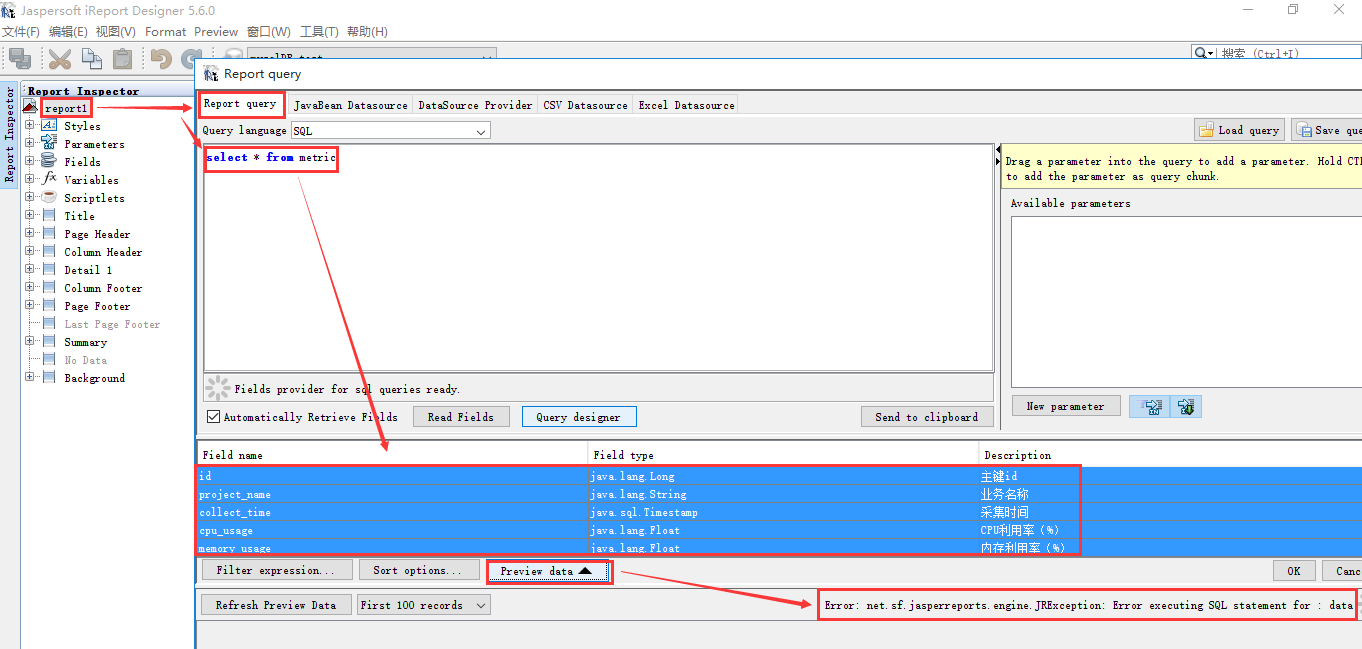
Task: Click the Column Footer band icon
Action: [49, 287]
